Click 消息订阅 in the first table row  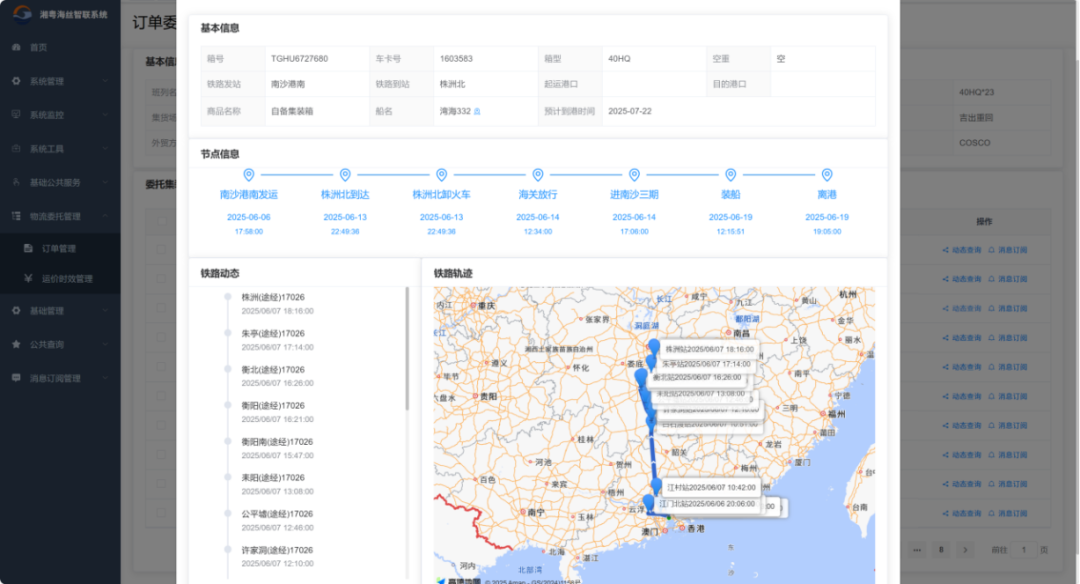(x=1007, y=250)
